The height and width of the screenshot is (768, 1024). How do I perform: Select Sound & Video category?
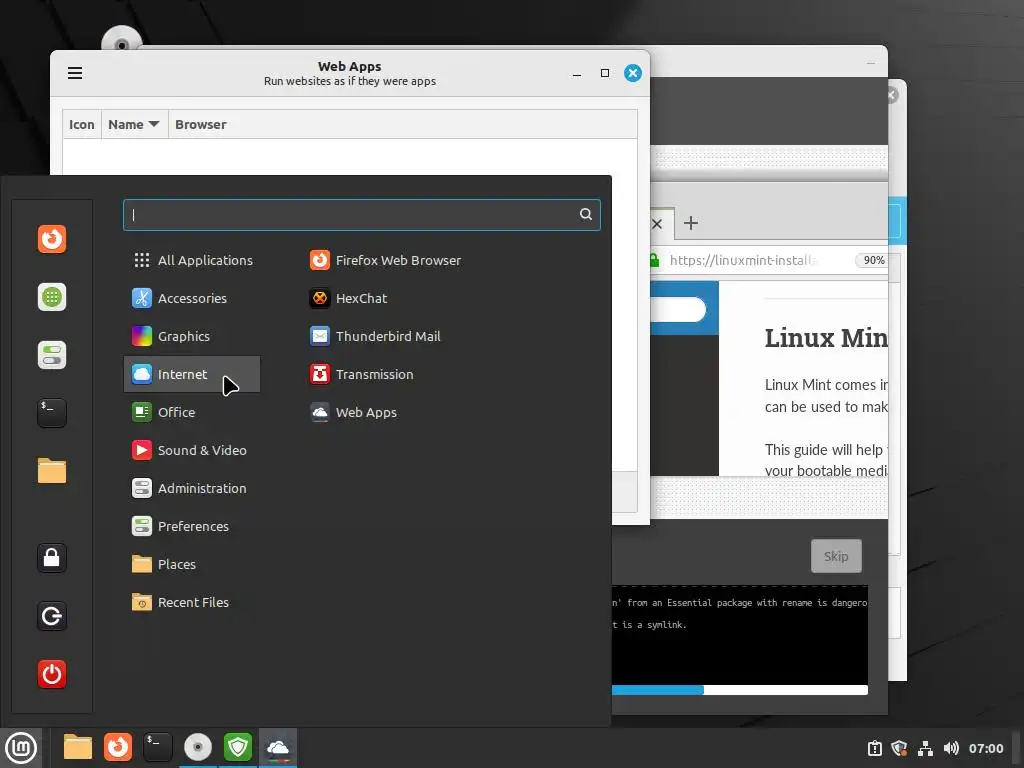192,450
